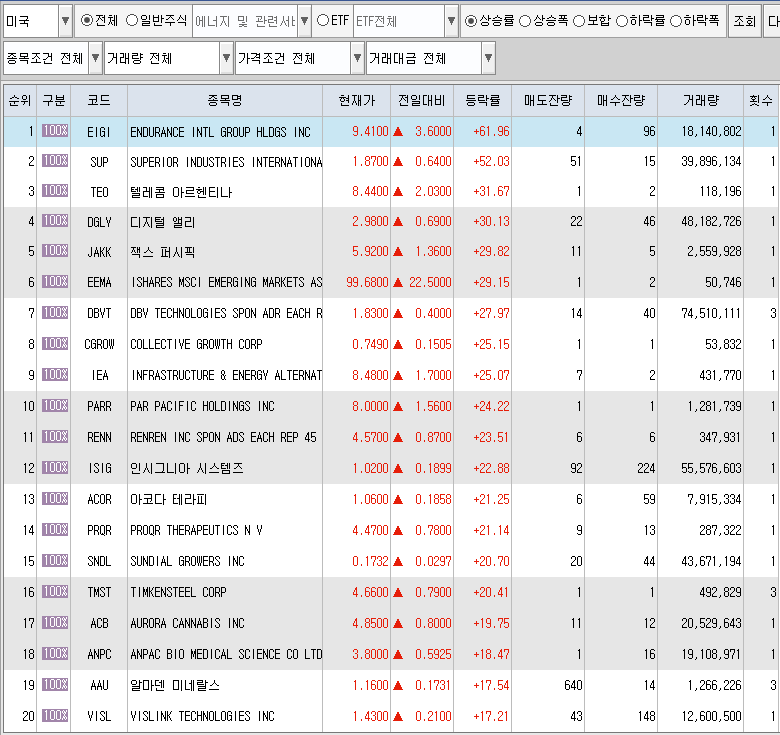Click the 100% badge in SUP row
The width and height of the screenshot is (780, 735).
(55, 161)
